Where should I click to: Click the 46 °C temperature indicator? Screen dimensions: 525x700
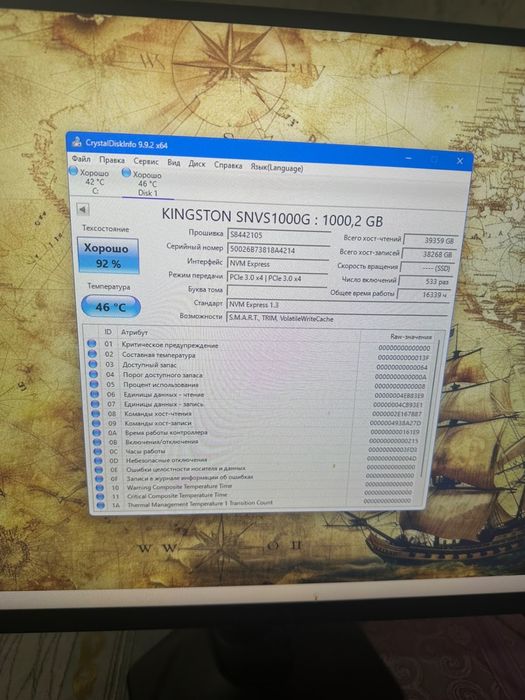click(111, 306)
